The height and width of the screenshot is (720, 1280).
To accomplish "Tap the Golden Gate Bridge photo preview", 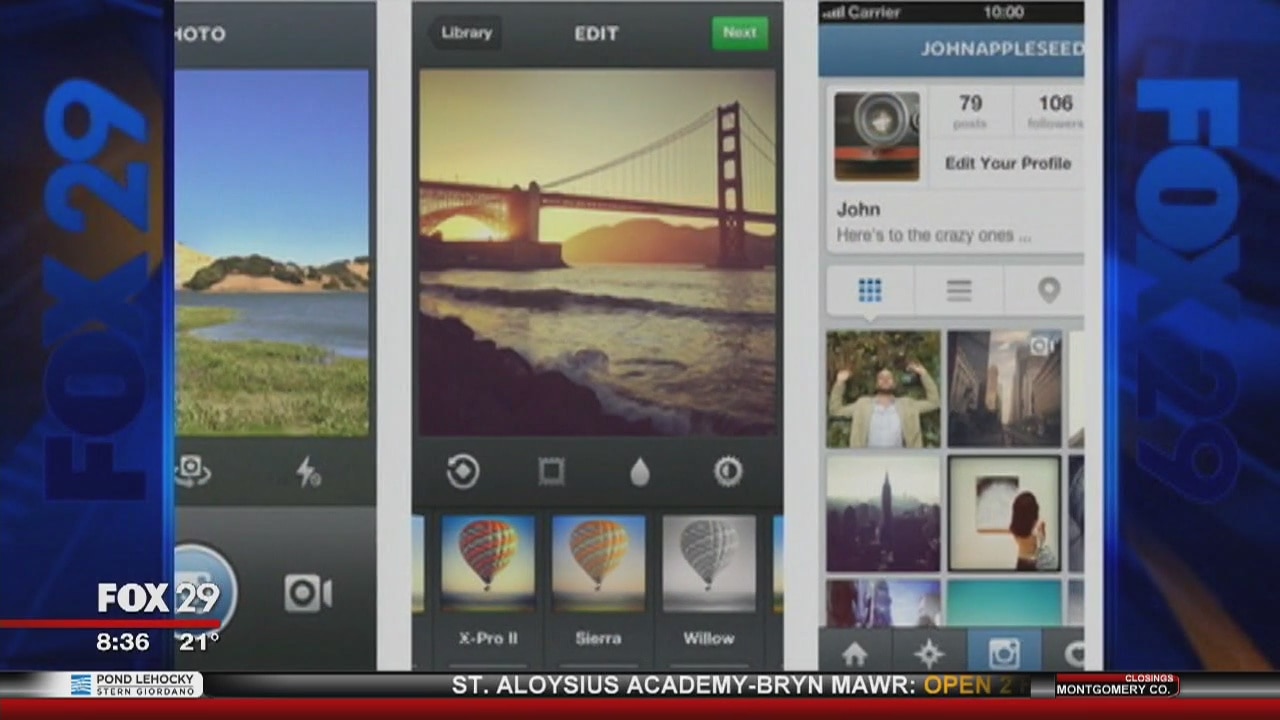I will (x=597, y=252).
